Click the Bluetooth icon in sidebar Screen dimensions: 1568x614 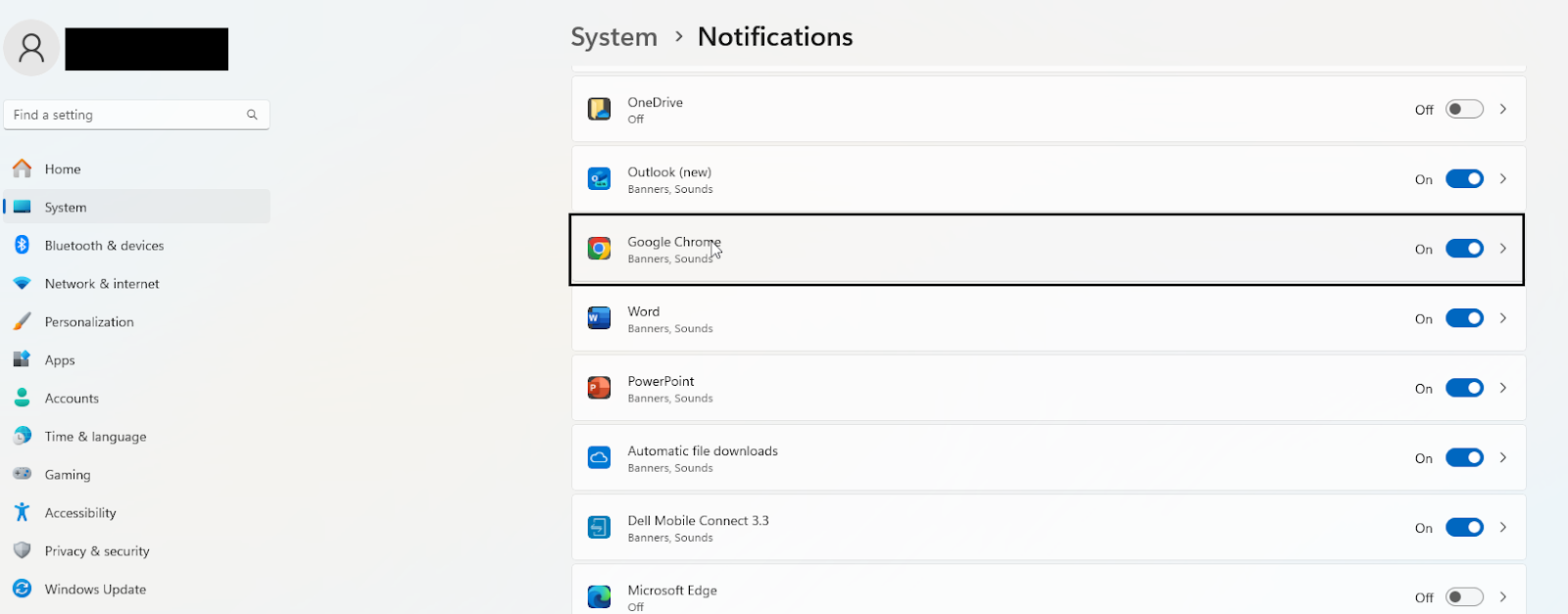[x=22, y=245]
